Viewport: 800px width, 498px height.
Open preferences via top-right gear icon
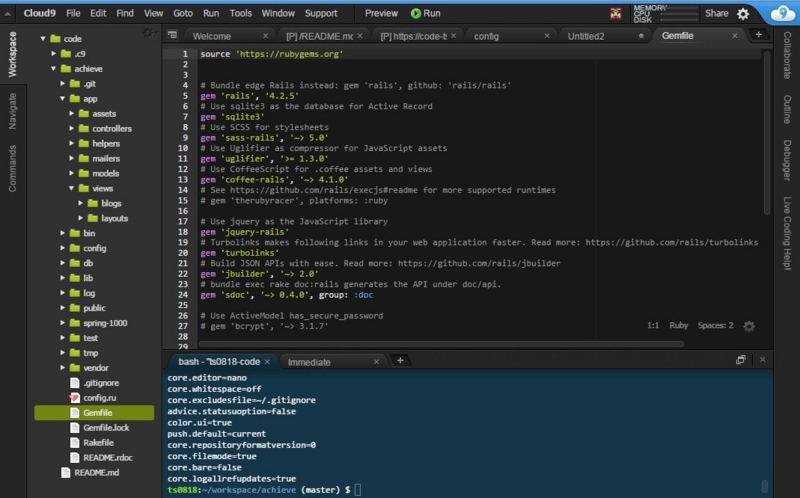[x=743, y=14]
